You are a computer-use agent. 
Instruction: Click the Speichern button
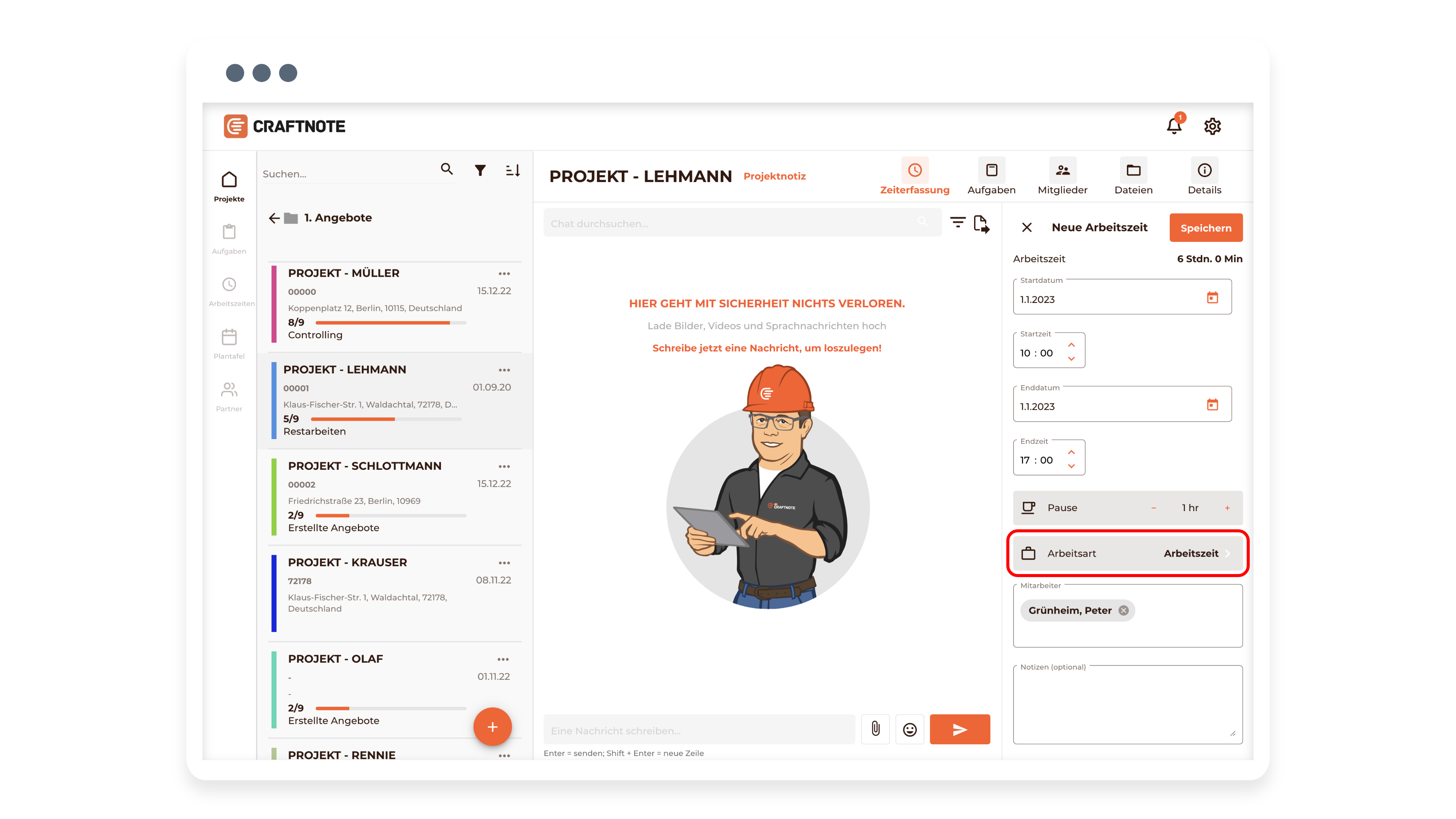(1206, 228)
